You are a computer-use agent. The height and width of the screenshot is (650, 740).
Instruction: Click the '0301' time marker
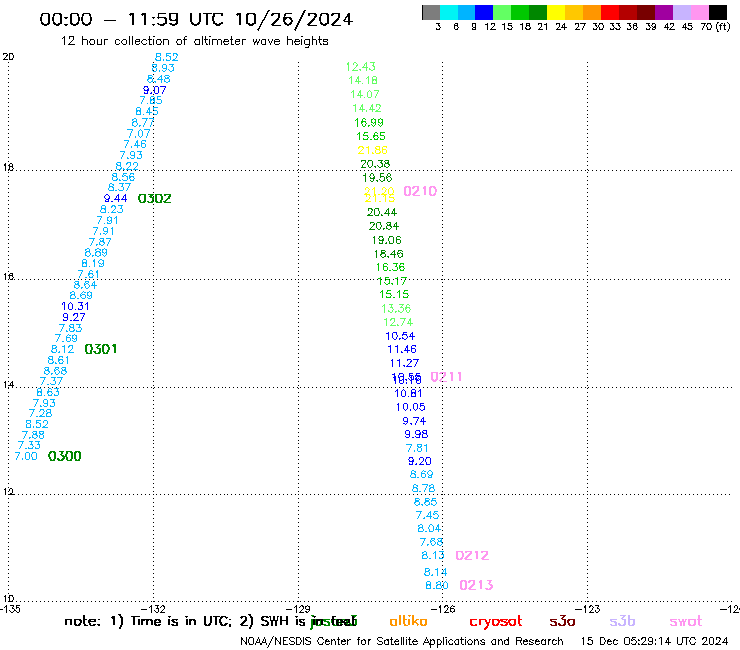coord(101,349)
